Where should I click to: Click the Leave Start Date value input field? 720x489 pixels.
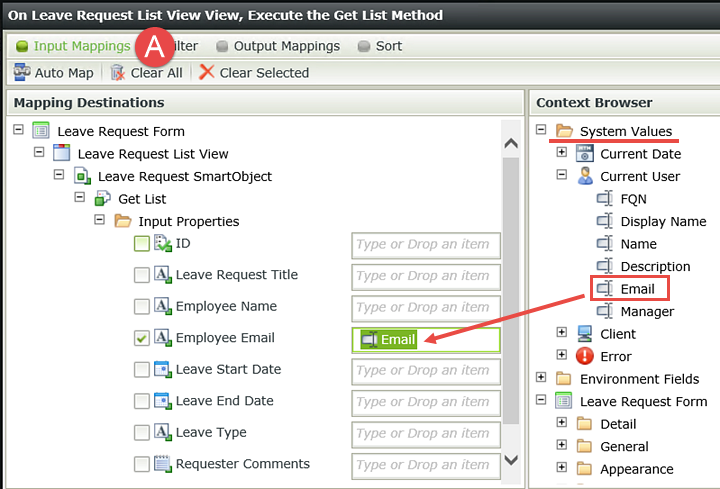pos(426,371)
